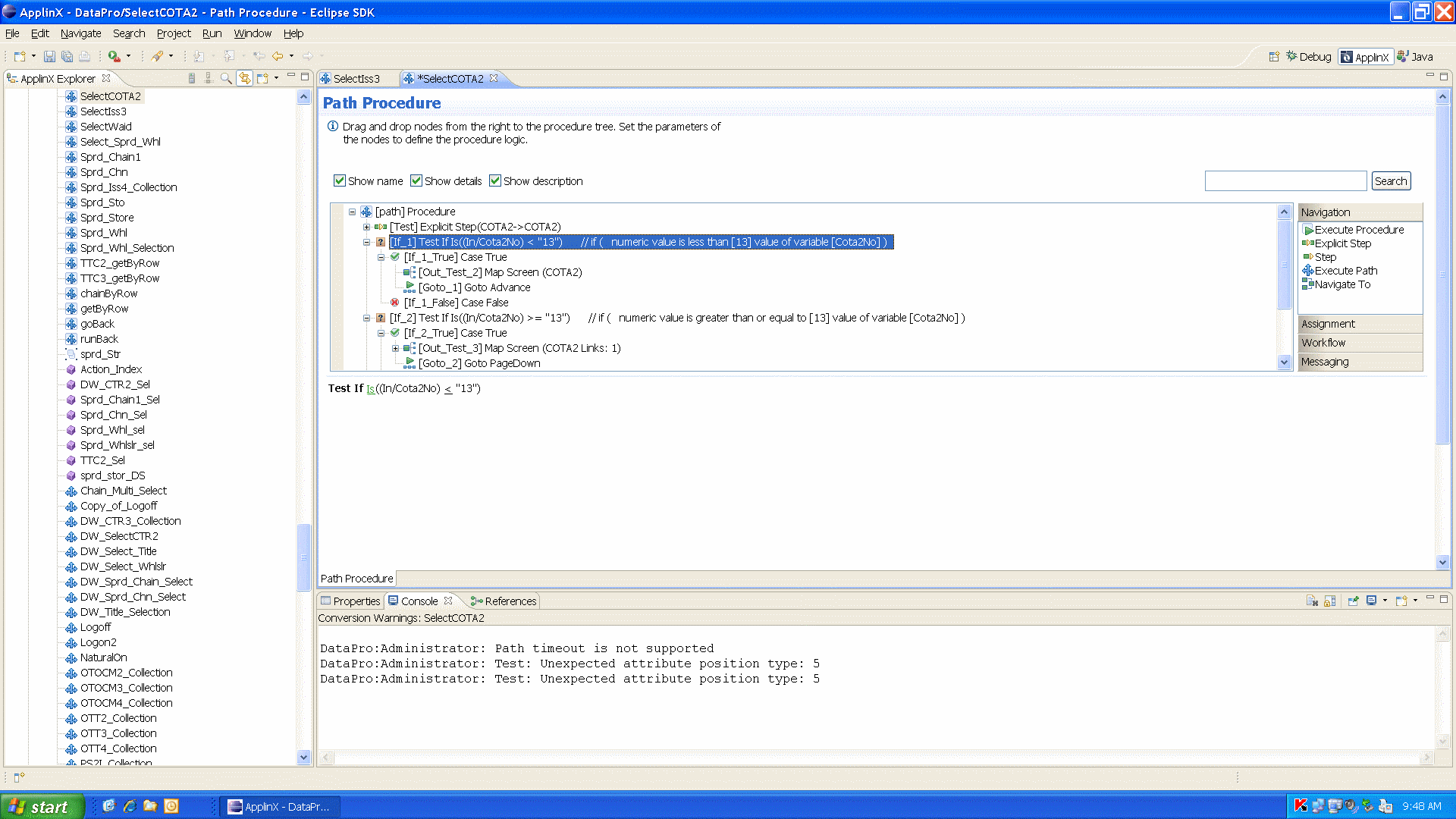Toggle Link with Editor in ApplinX Explorer

[244, 78]
